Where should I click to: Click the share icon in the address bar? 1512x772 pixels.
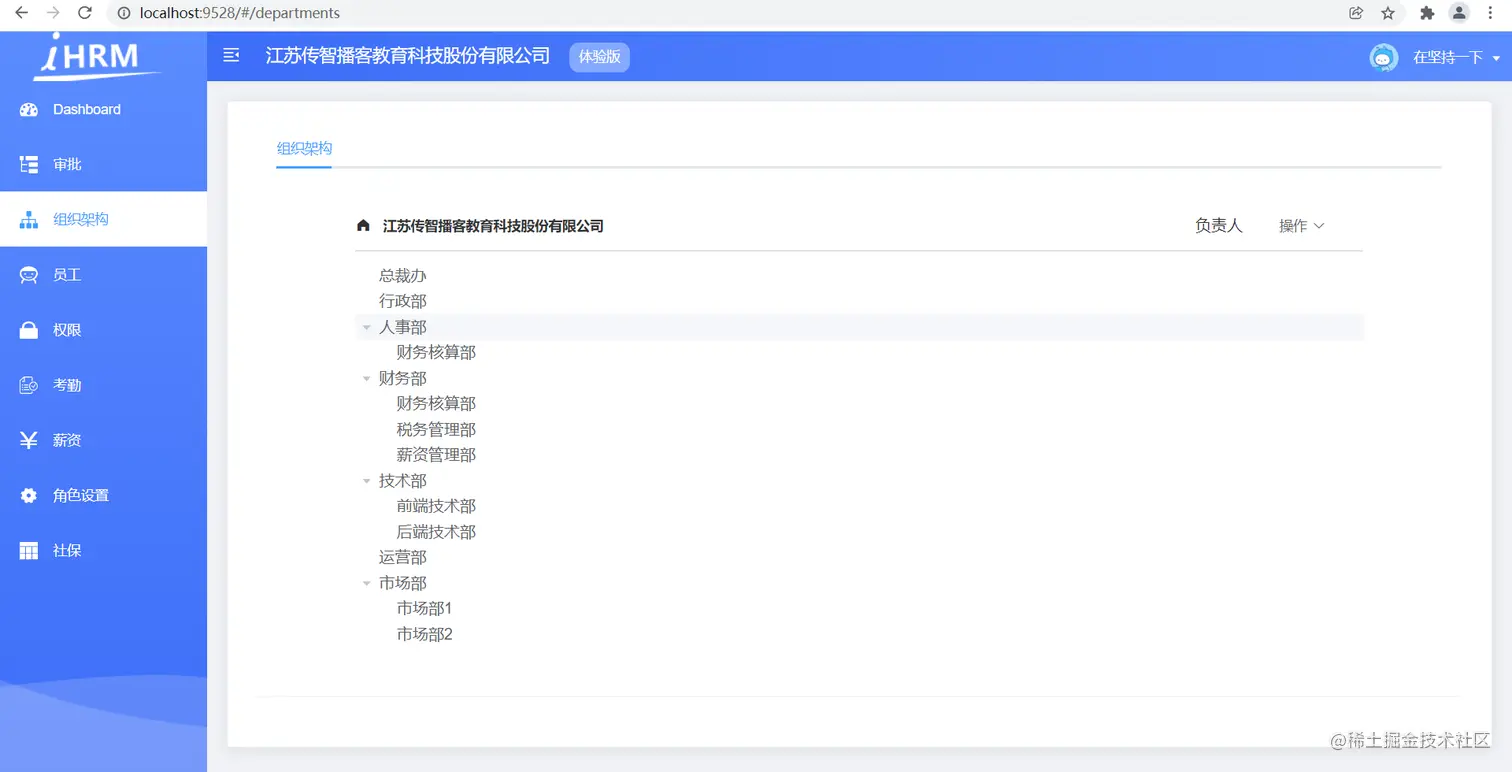(x=1356, y=13)
